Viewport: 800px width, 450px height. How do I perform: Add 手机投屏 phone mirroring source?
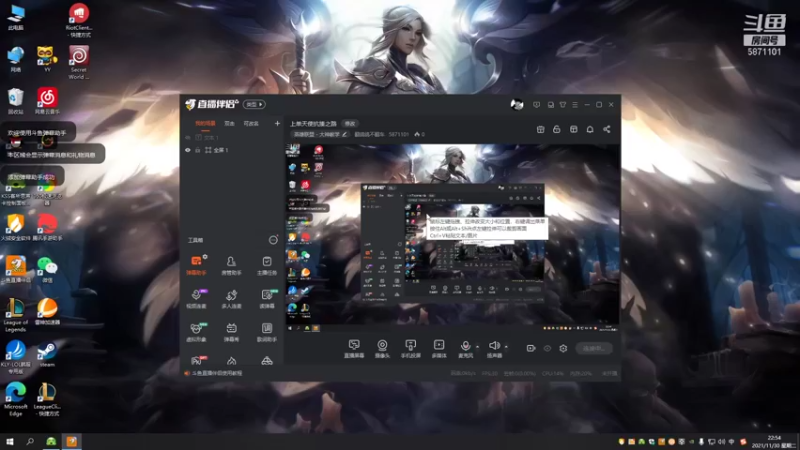[410, 349]
